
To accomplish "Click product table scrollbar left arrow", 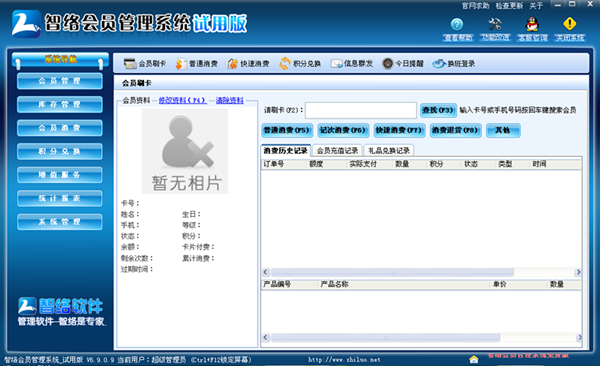I will (x=266, y=338).
